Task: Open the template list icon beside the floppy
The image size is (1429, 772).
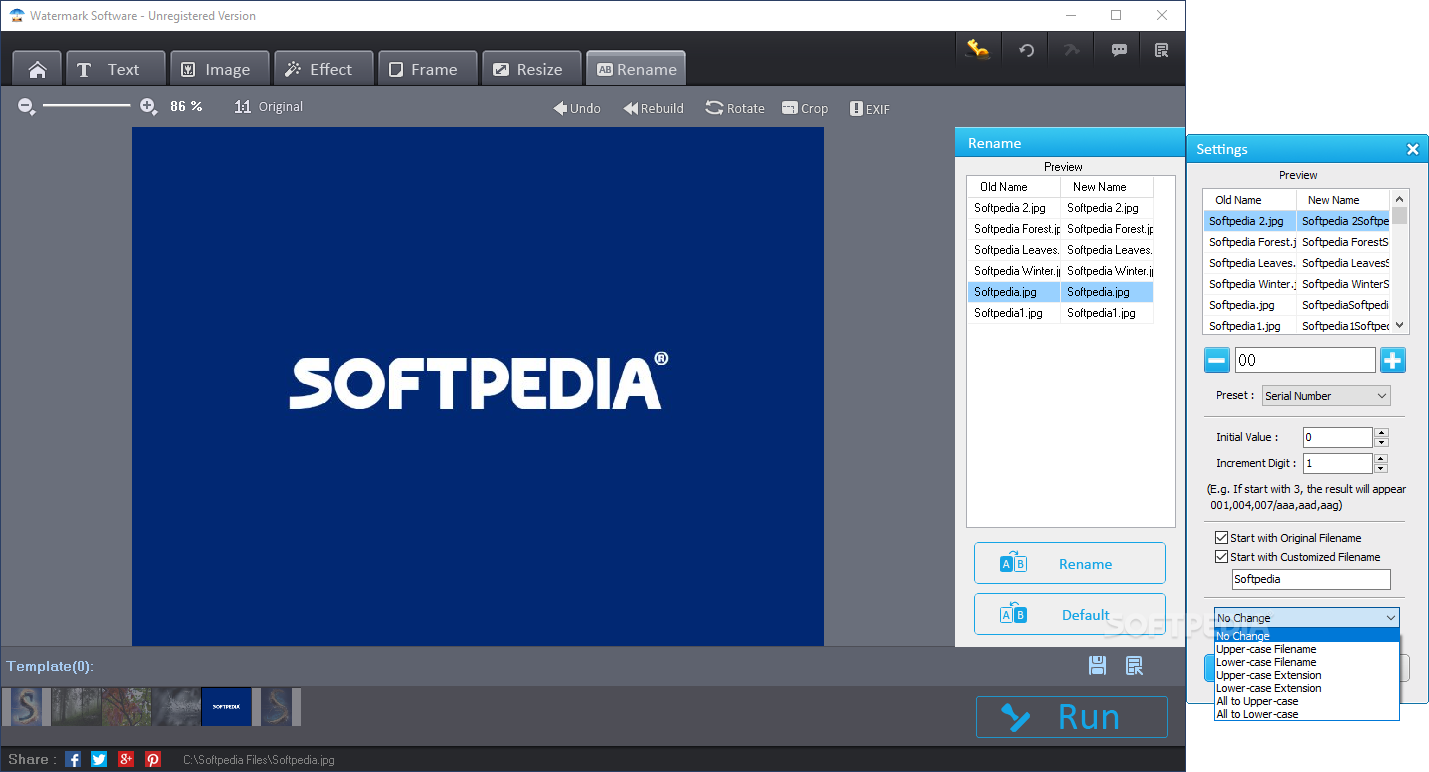Action: pos(1135,666)
